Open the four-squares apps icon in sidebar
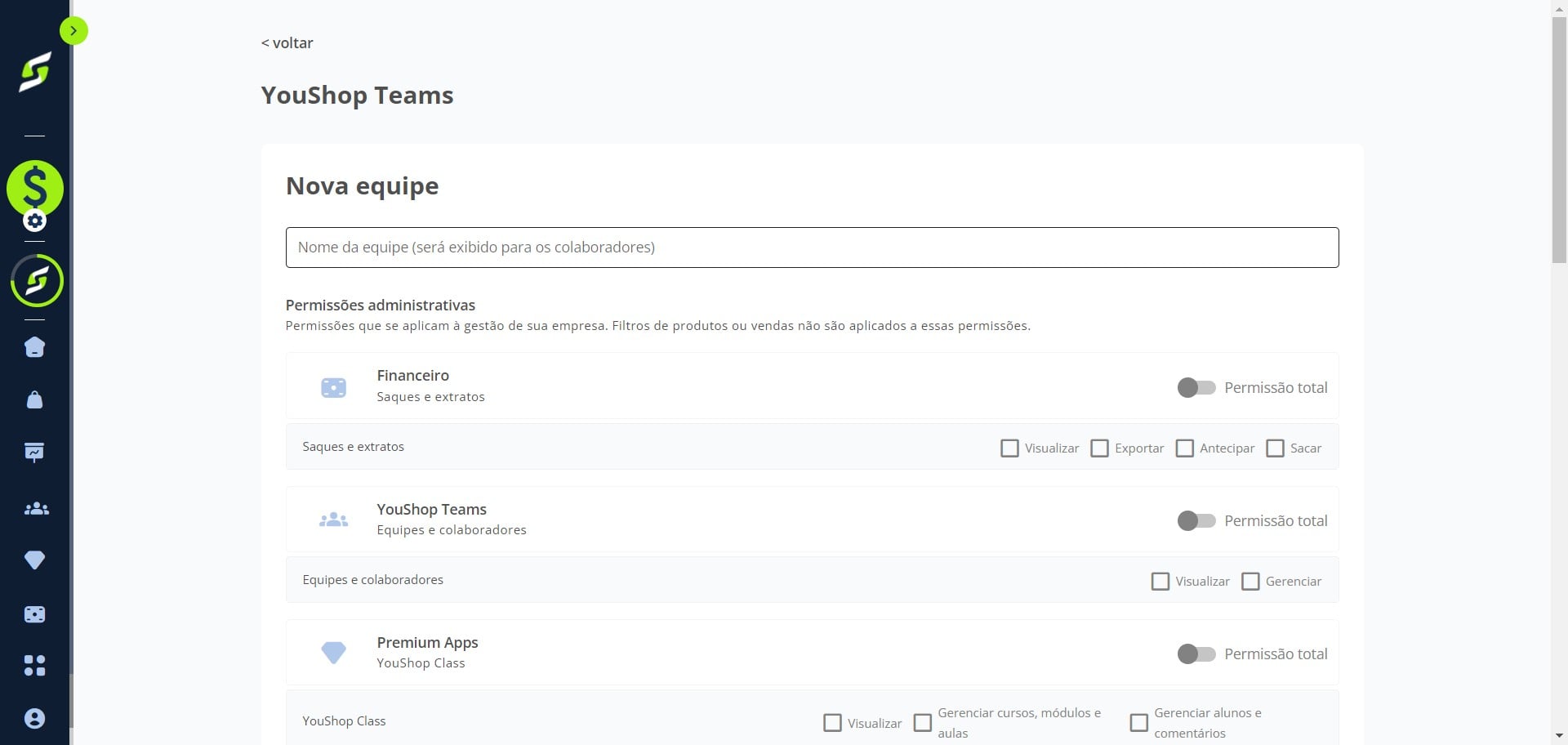Screen dimensions: 1568x745 click(34, 666)
